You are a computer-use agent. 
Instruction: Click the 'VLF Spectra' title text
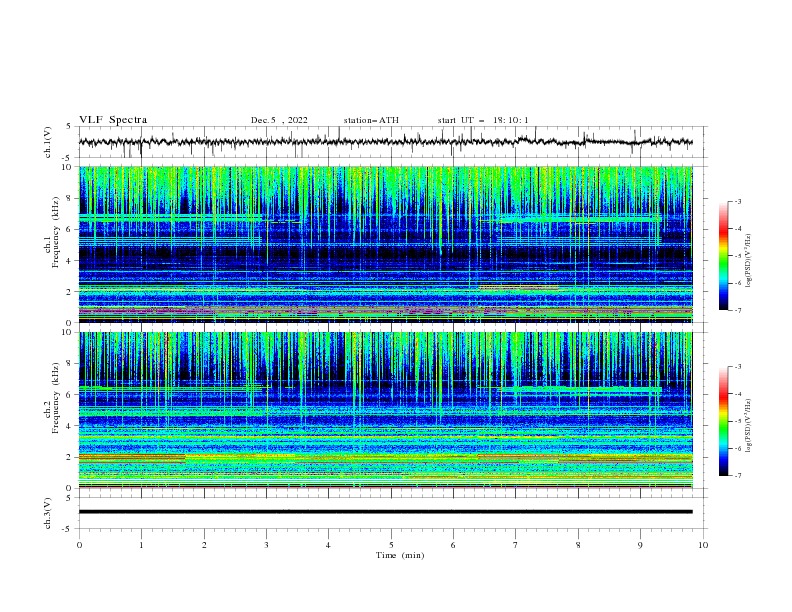click(x=113, y=120)
